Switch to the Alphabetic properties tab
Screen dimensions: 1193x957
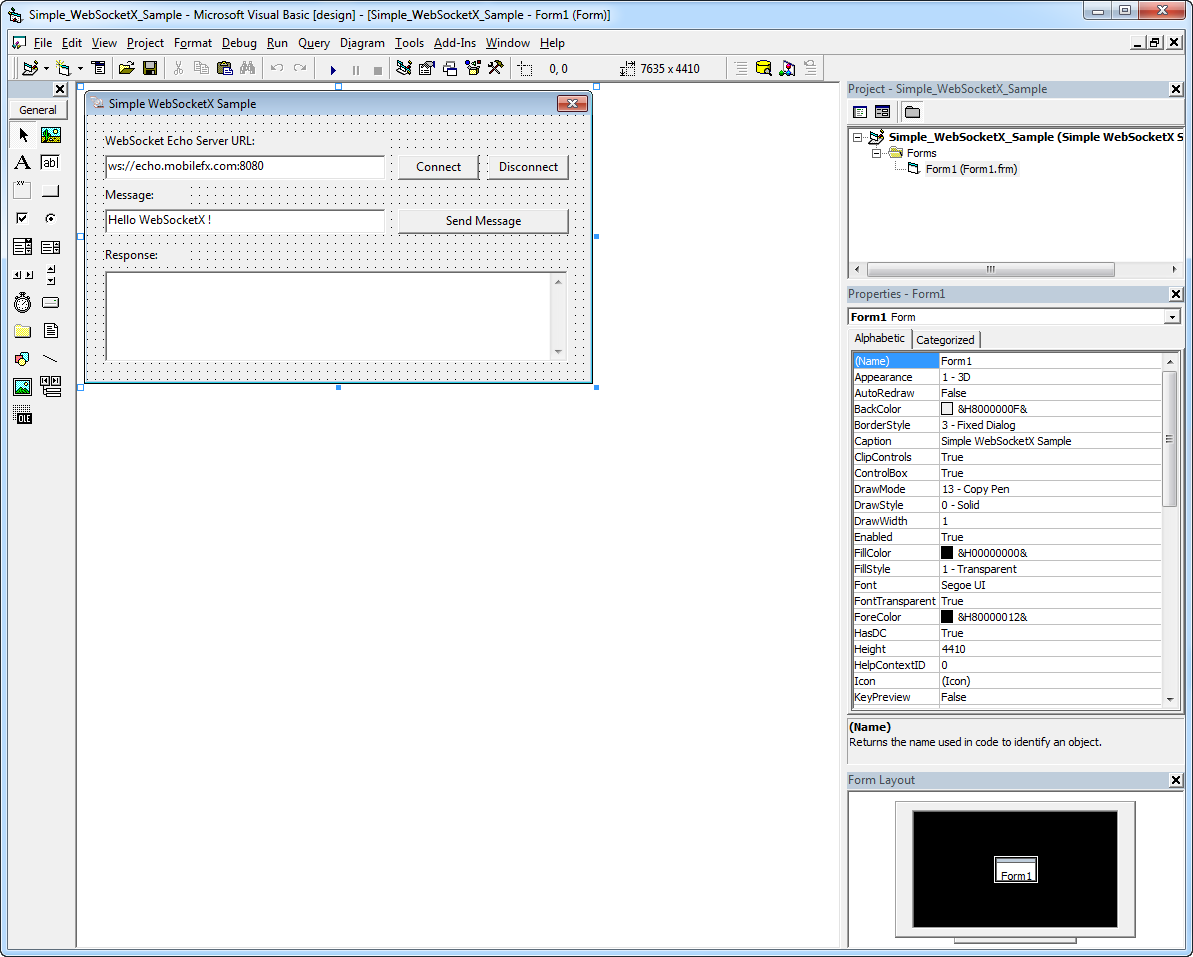[880, 339]
